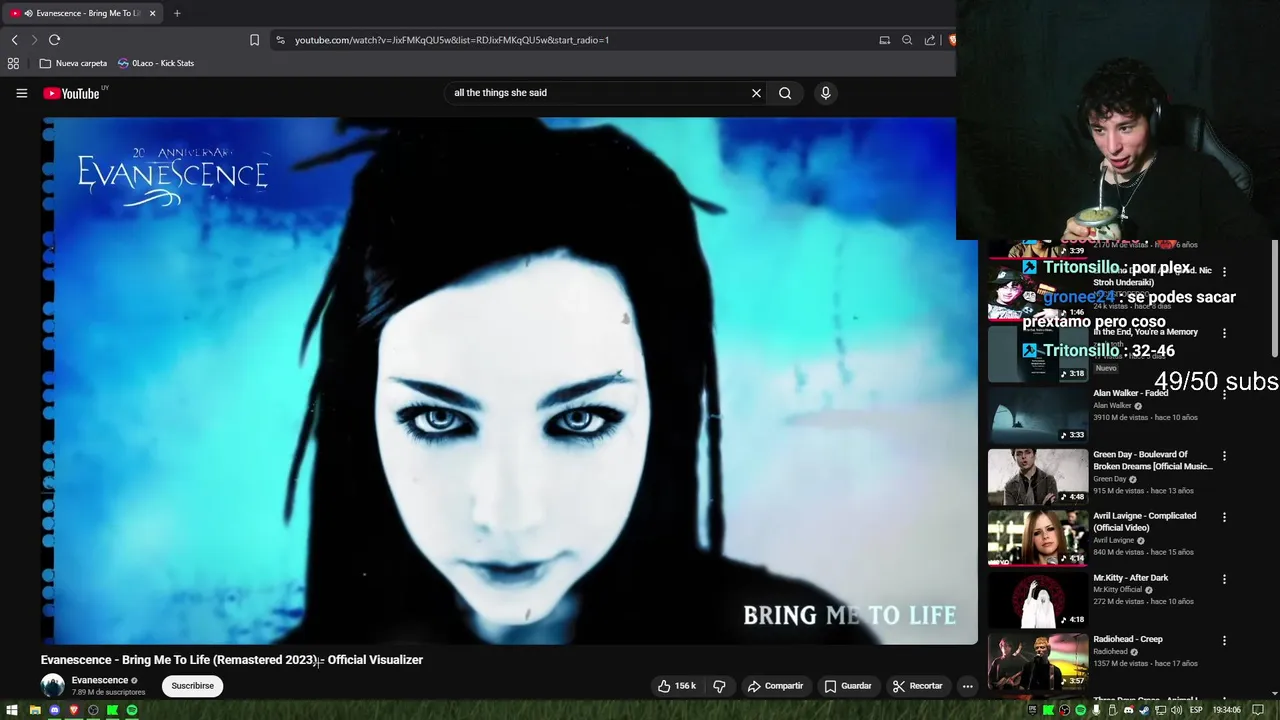Open Avril Lavigne - Complicated thumbnail

coord(1038,537)
